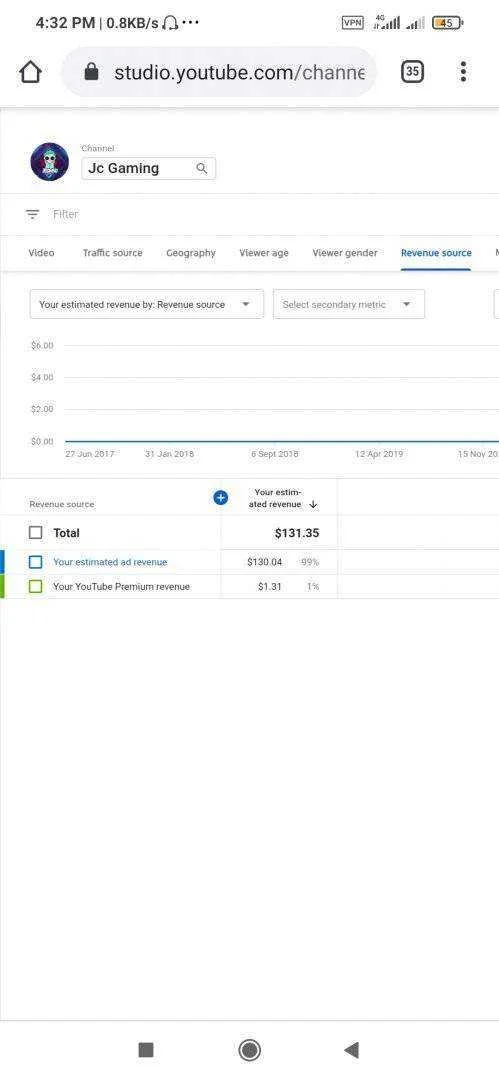Tap the browser home icon
The image size is (499, 1080).
[x=30, y=72]
